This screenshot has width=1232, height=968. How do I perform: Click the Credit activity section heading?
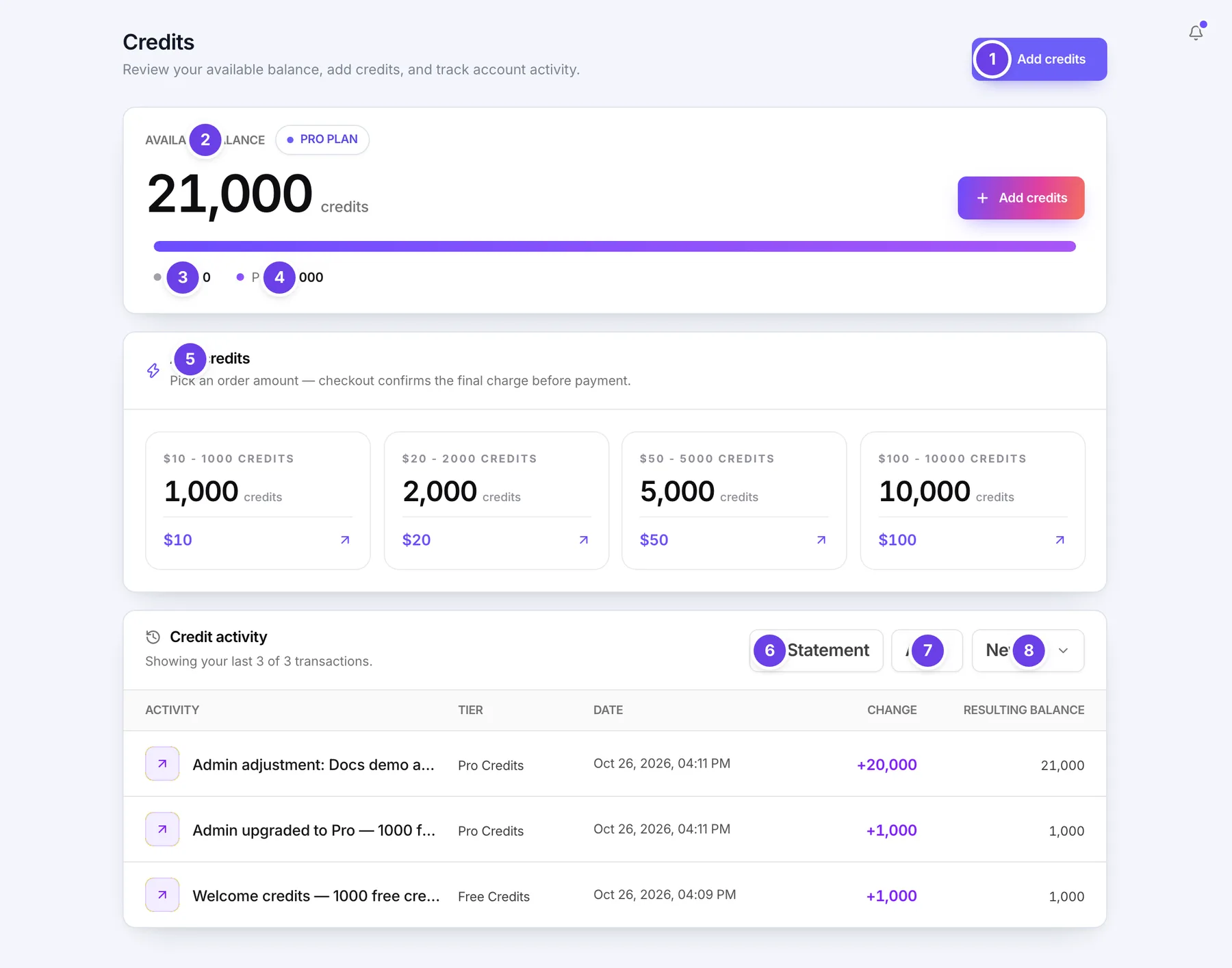[x=218, y=637]
